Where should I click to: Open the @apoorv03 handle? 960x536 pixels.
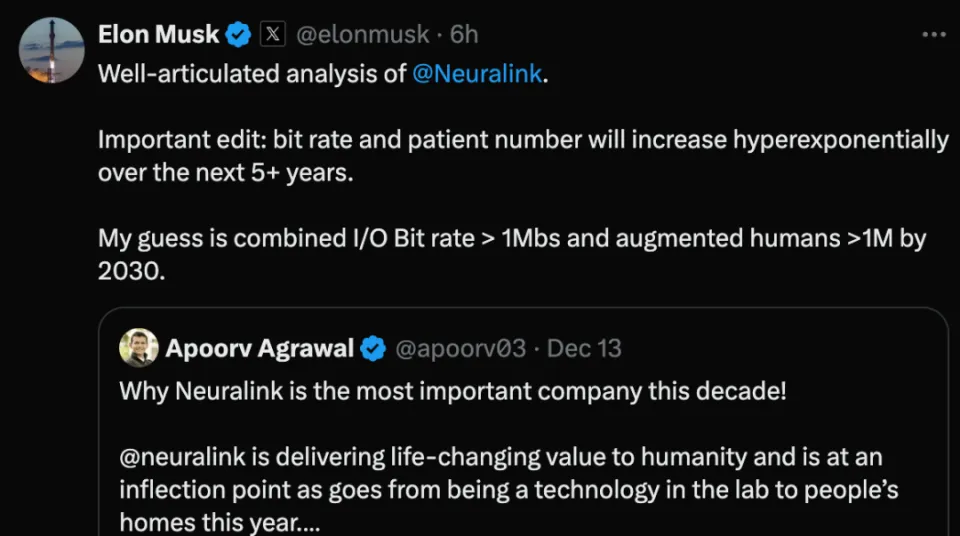click(460, 349)
